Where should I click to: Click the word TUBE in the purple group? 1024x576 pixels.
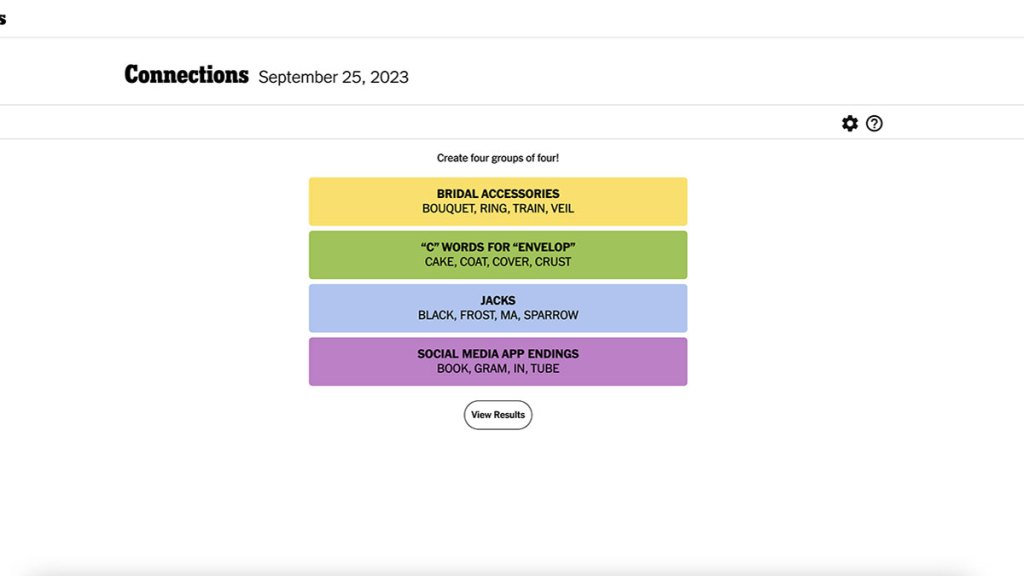(x=545, y=369)
